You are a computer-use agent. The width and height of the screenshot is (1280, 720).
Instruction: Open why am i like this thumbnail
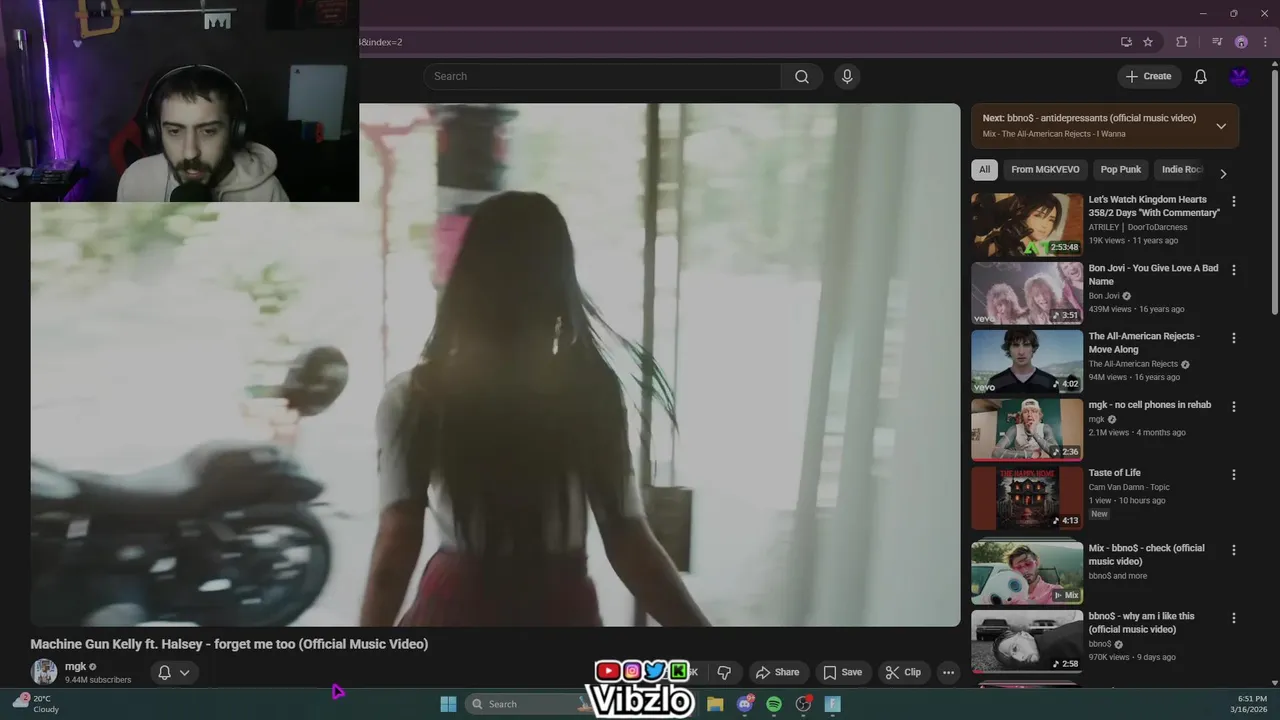pyautogui.click(x=1027, y=641)
